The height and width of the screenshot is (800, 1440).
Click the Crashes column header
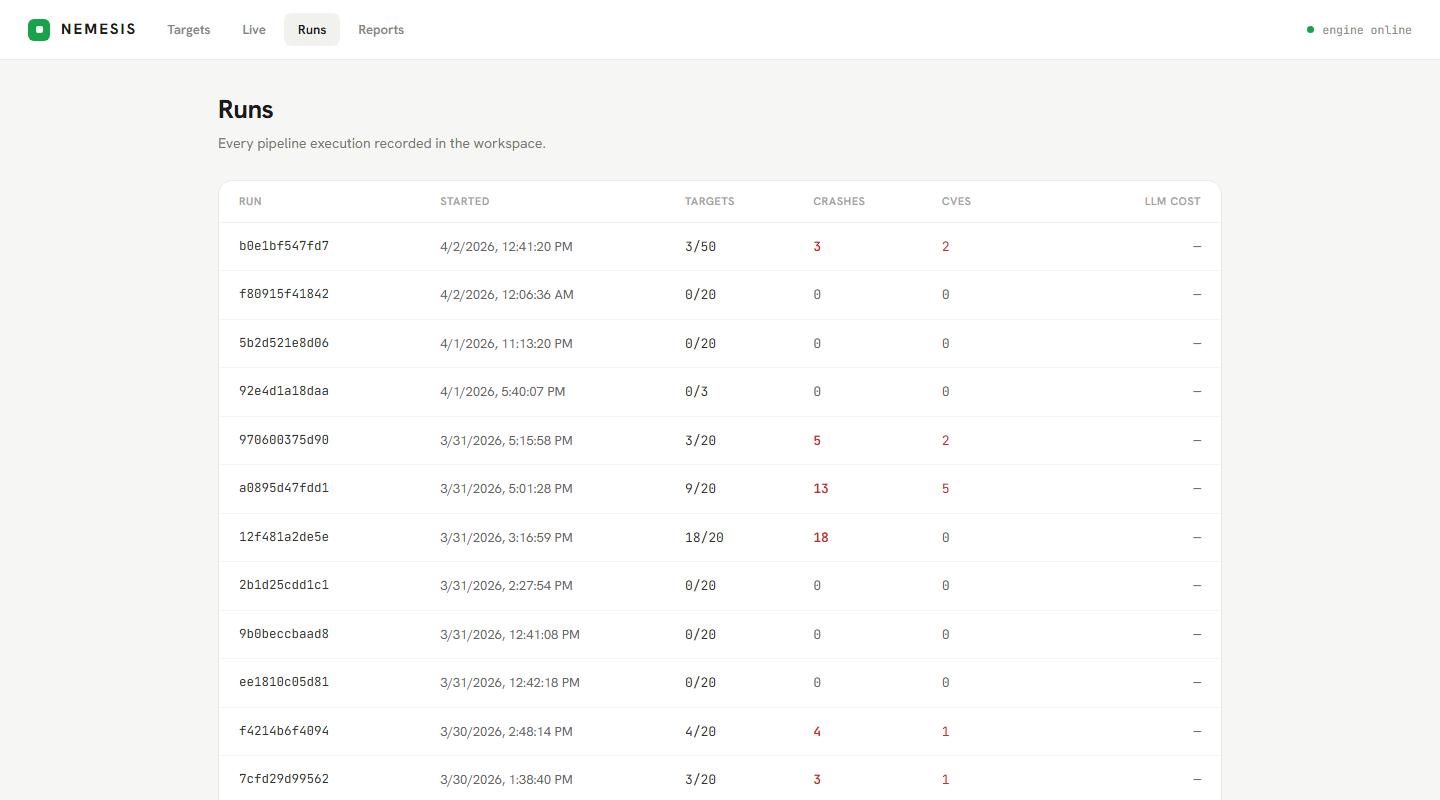coord(839,202)
